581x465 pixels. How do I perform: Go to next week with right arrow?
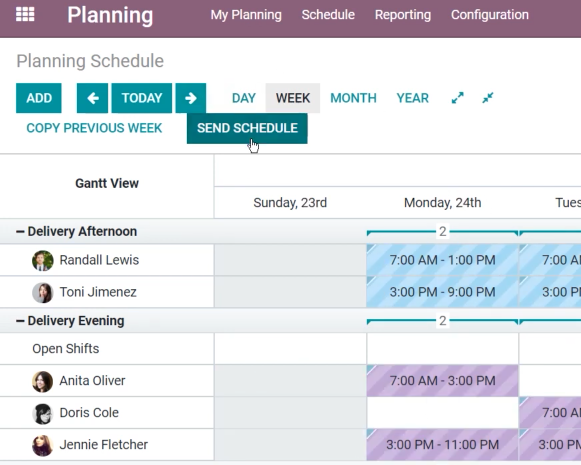pos(190,98)
